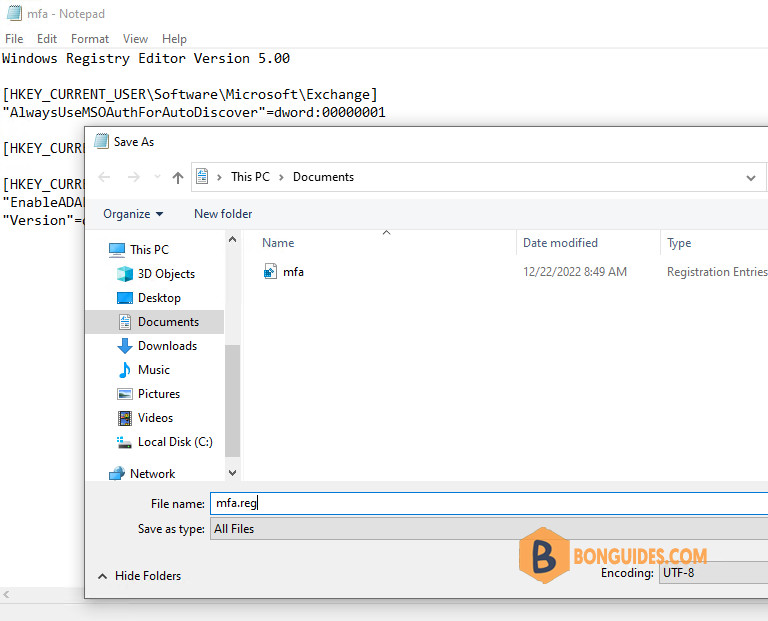Click the This PC monitor icon

pos(117,250)
